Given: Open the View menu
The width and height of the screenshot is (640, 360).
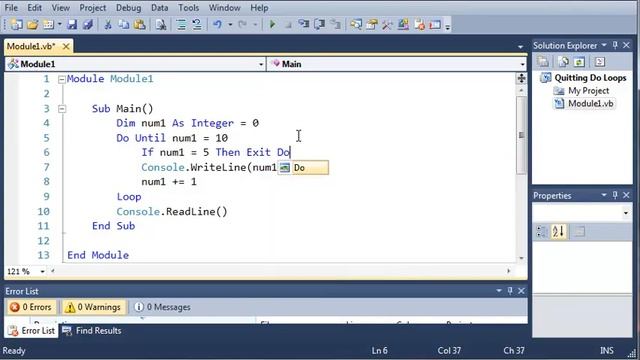Looking at the screenshot, I should (60, 8).
